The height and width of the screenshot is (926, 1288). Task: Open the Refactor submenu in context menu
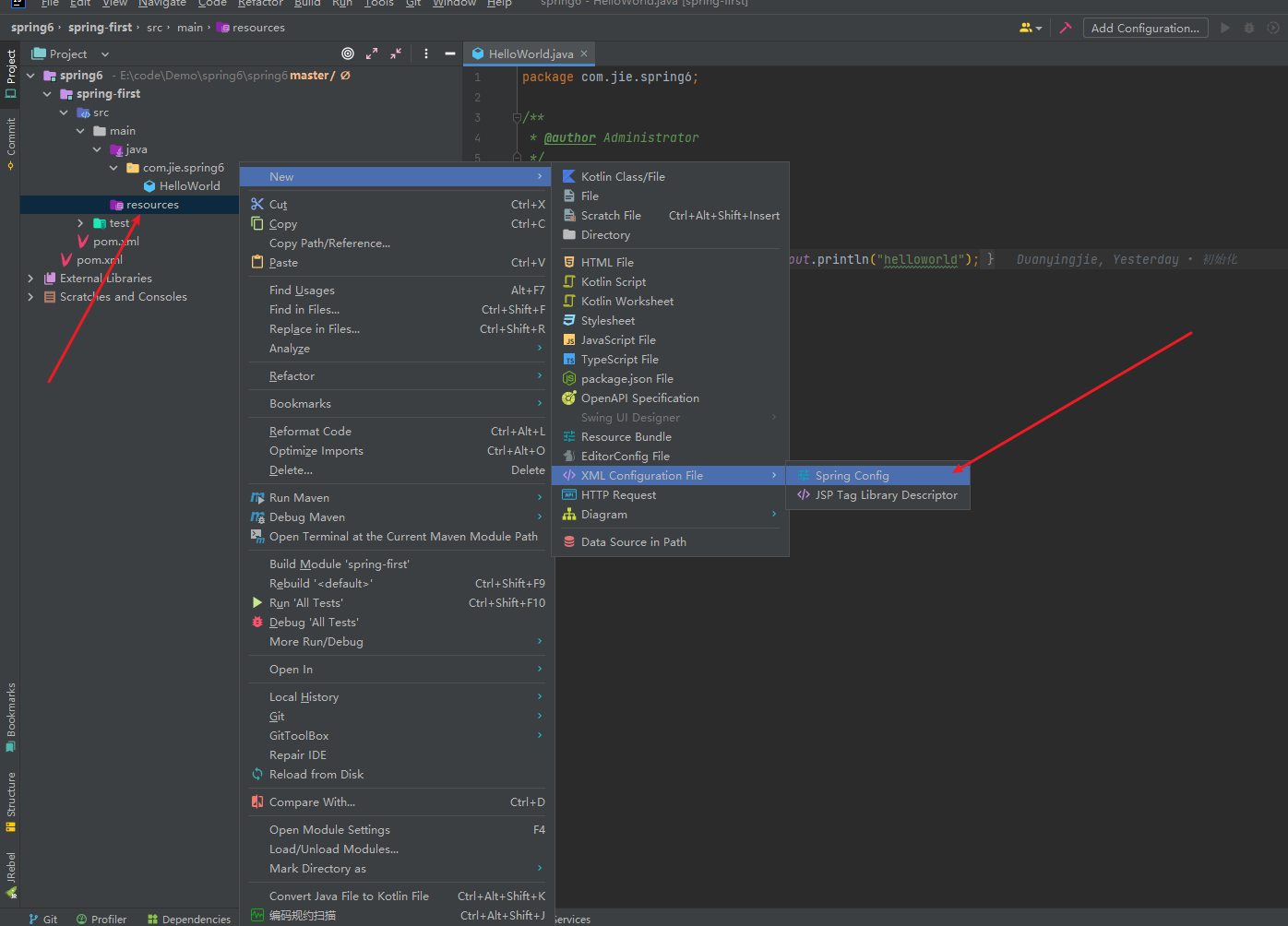[397, 375]
